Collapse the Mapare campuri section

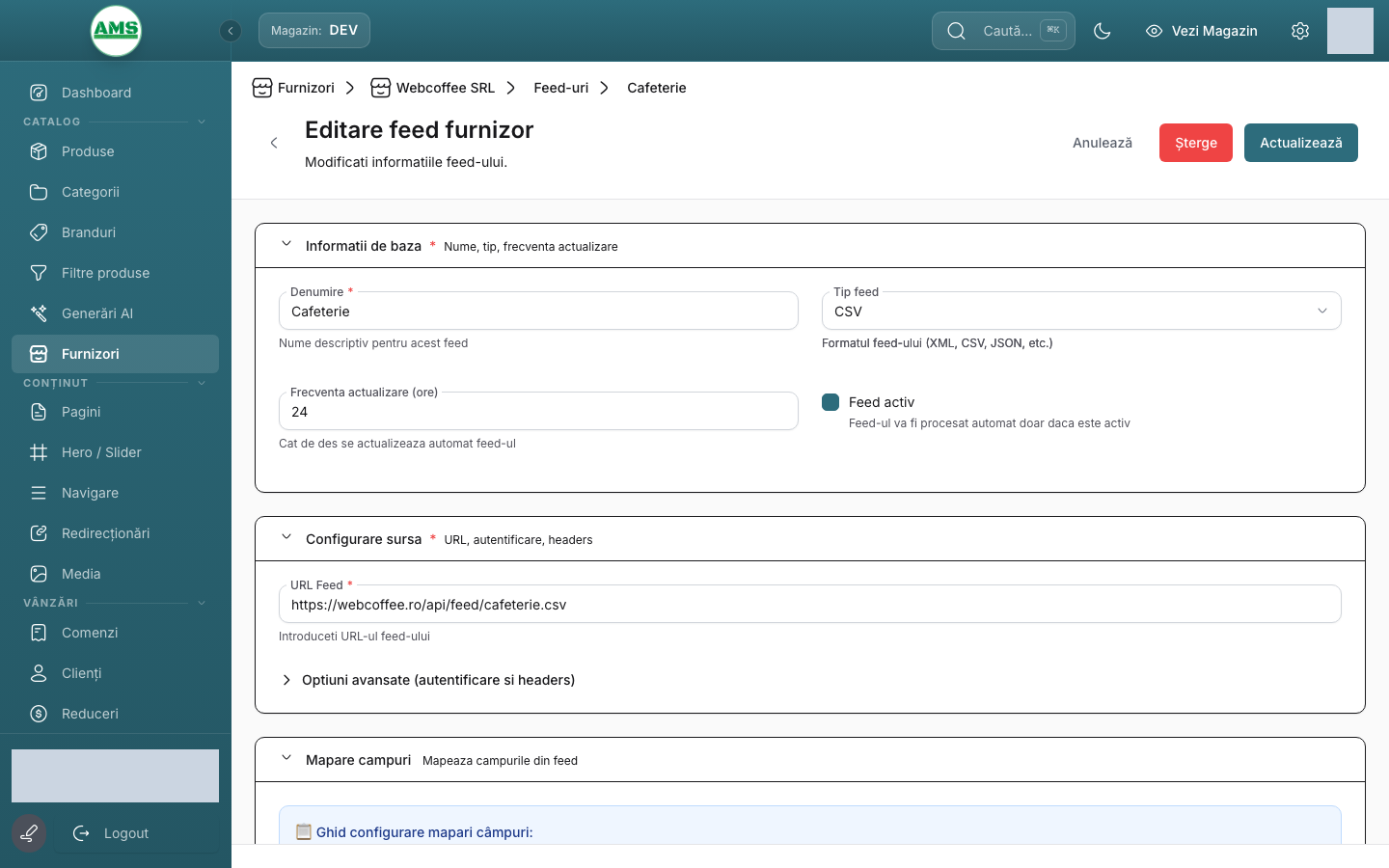coord(286,758)
